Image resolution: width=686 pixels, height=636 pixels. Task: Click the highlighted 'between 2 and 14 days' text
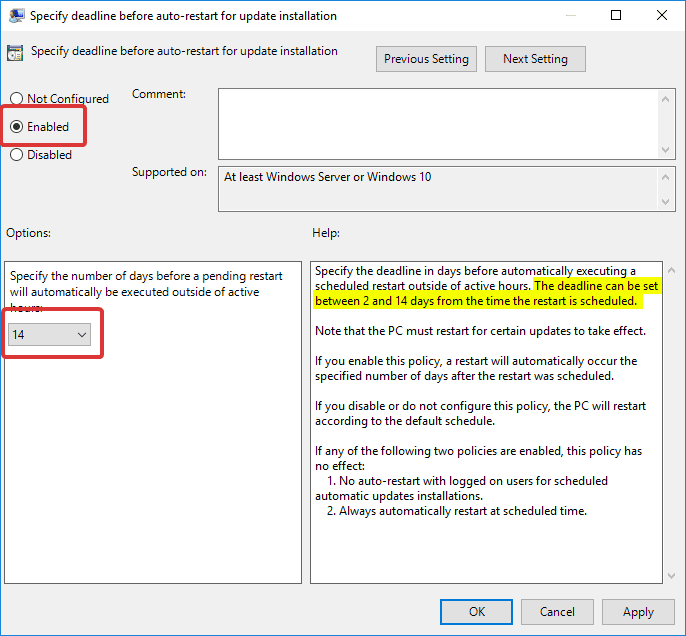(374, 301)
